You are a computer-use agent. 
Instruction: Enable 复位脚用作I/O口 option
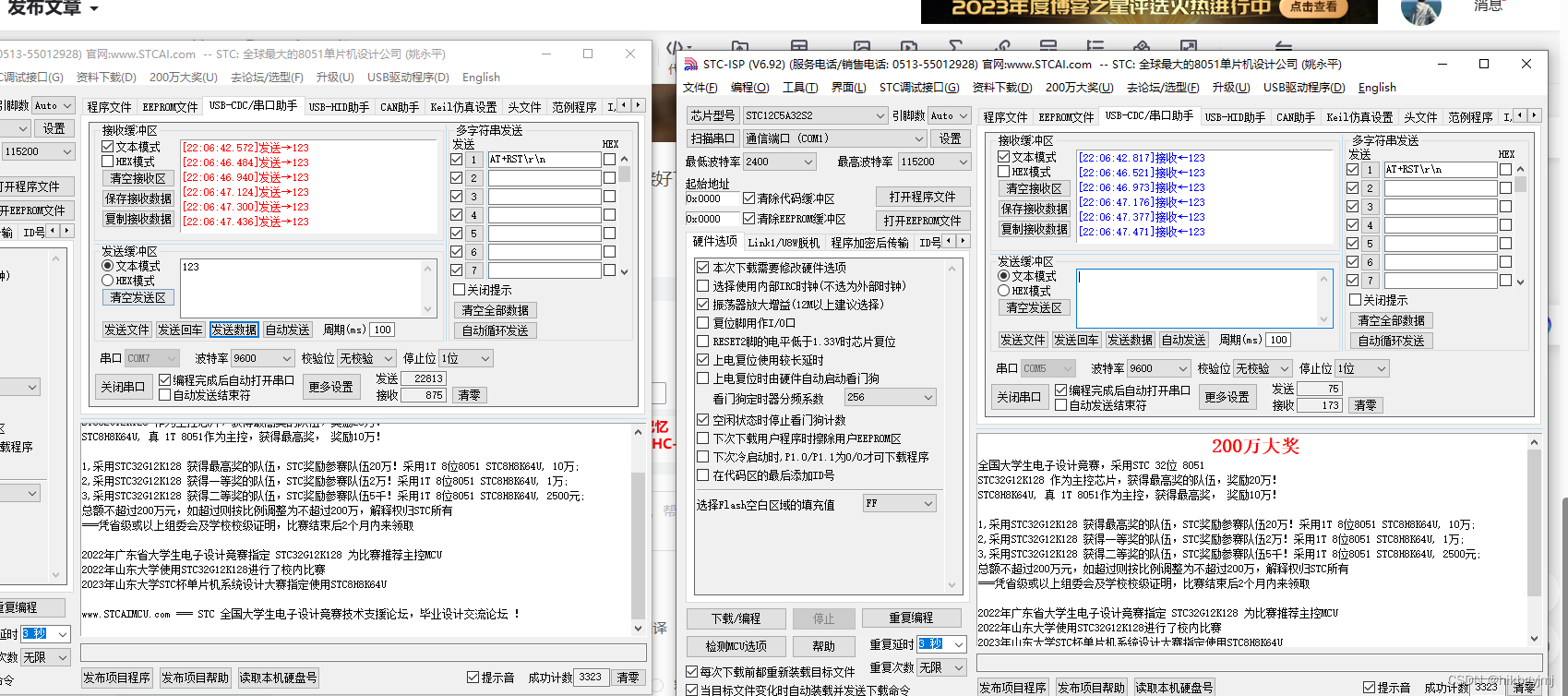click(x=702, y=323)
